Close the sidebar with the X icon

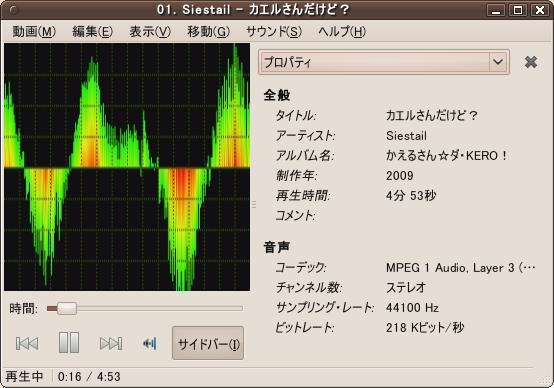coord(531,62)
